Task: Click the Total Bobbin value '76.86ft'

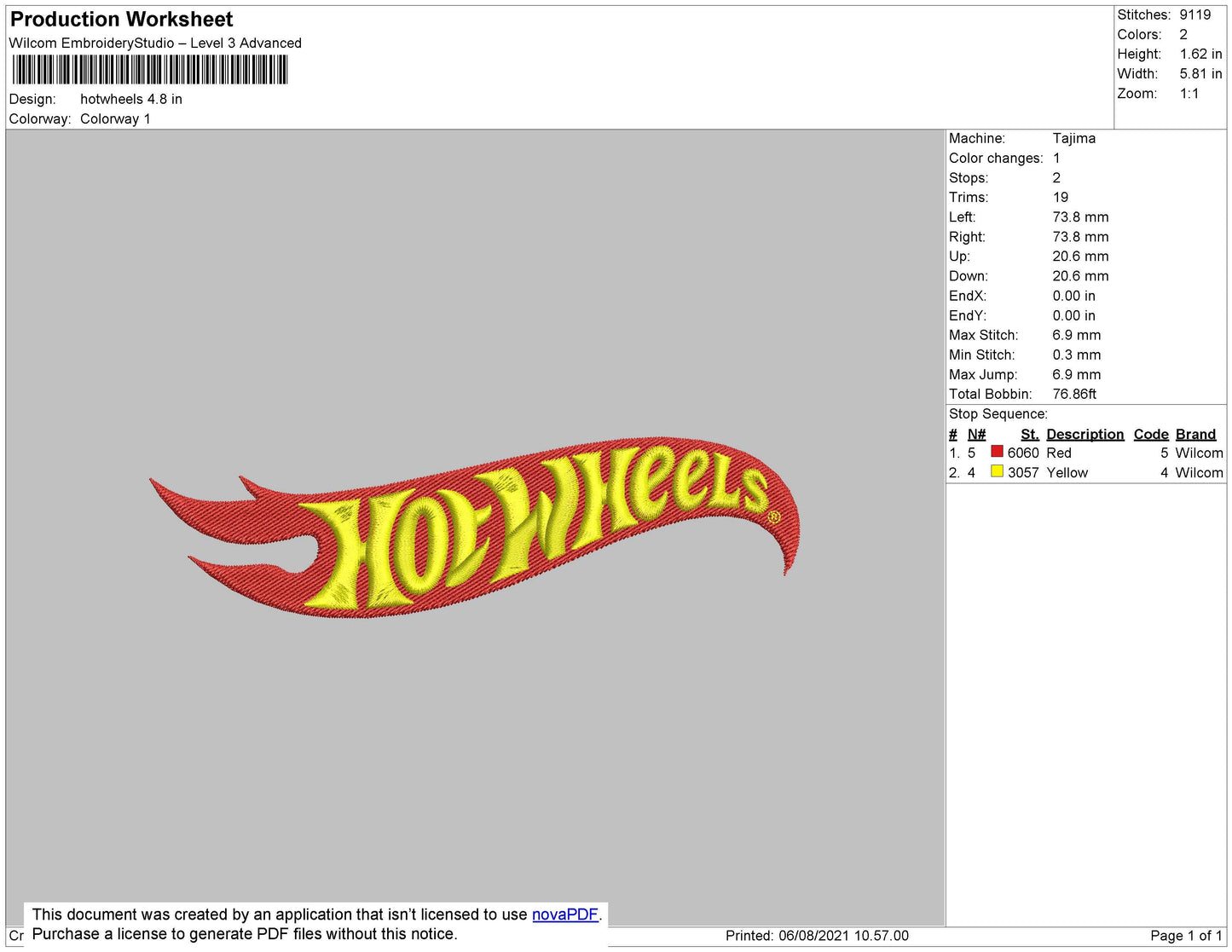Action: pyautogui.click(x=1074, y=394)
